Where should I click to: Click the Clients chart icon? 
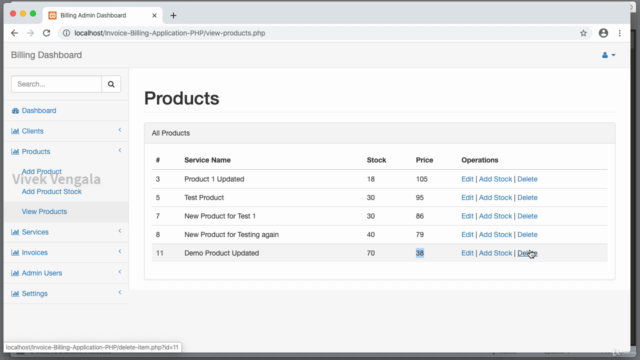pyautogui.click(x=15, y=131)
